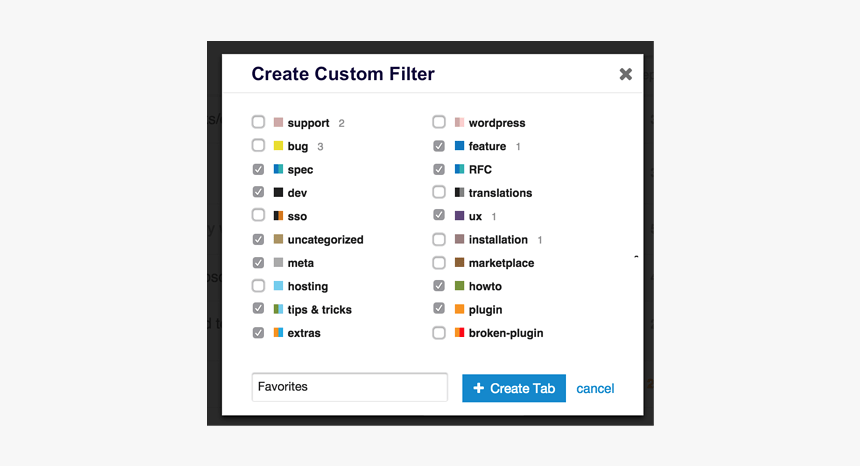Click the count 2 next to support

click(x=341, y=123)
